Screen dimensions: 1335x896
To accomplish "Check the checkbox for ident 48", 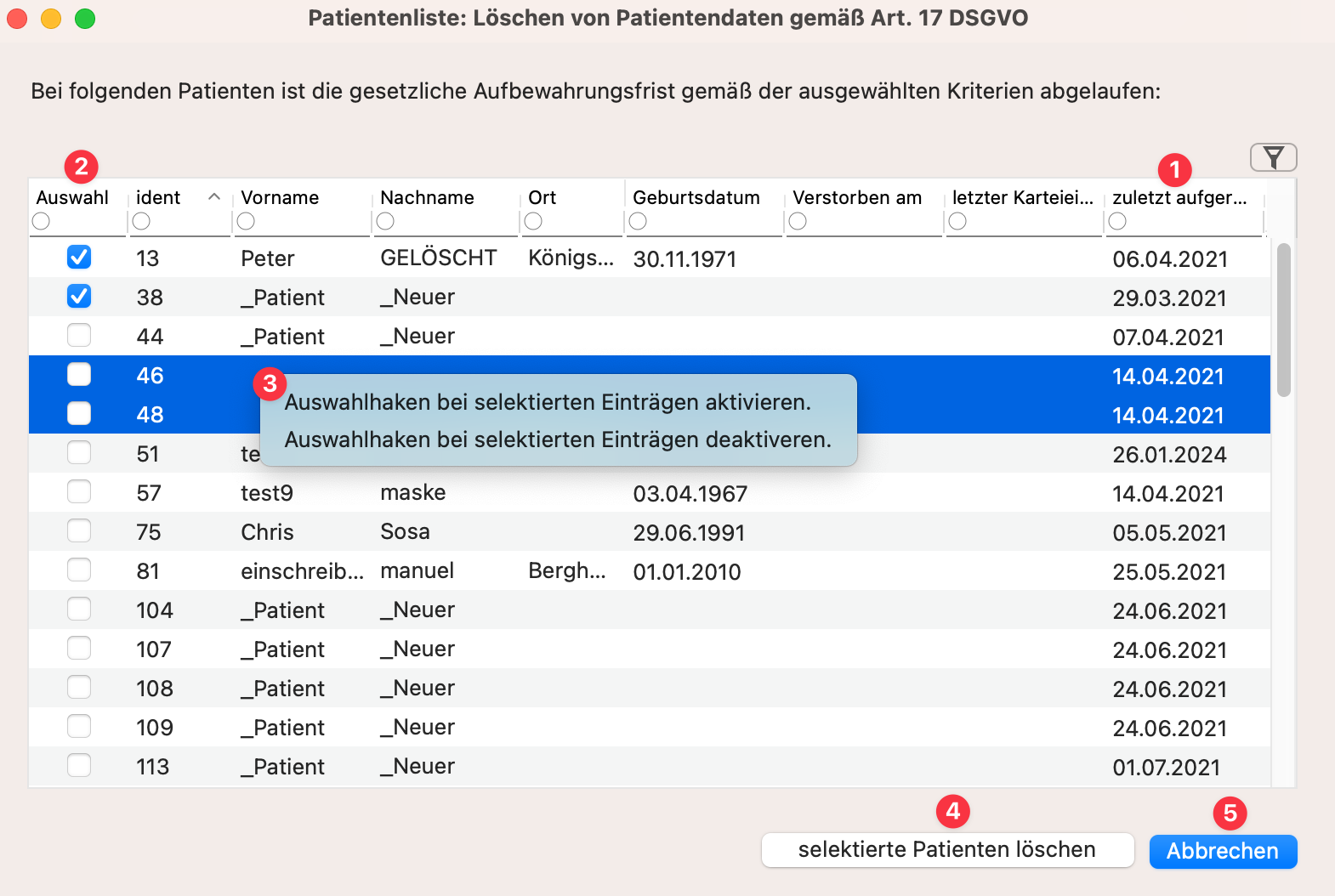I will 79,413.
